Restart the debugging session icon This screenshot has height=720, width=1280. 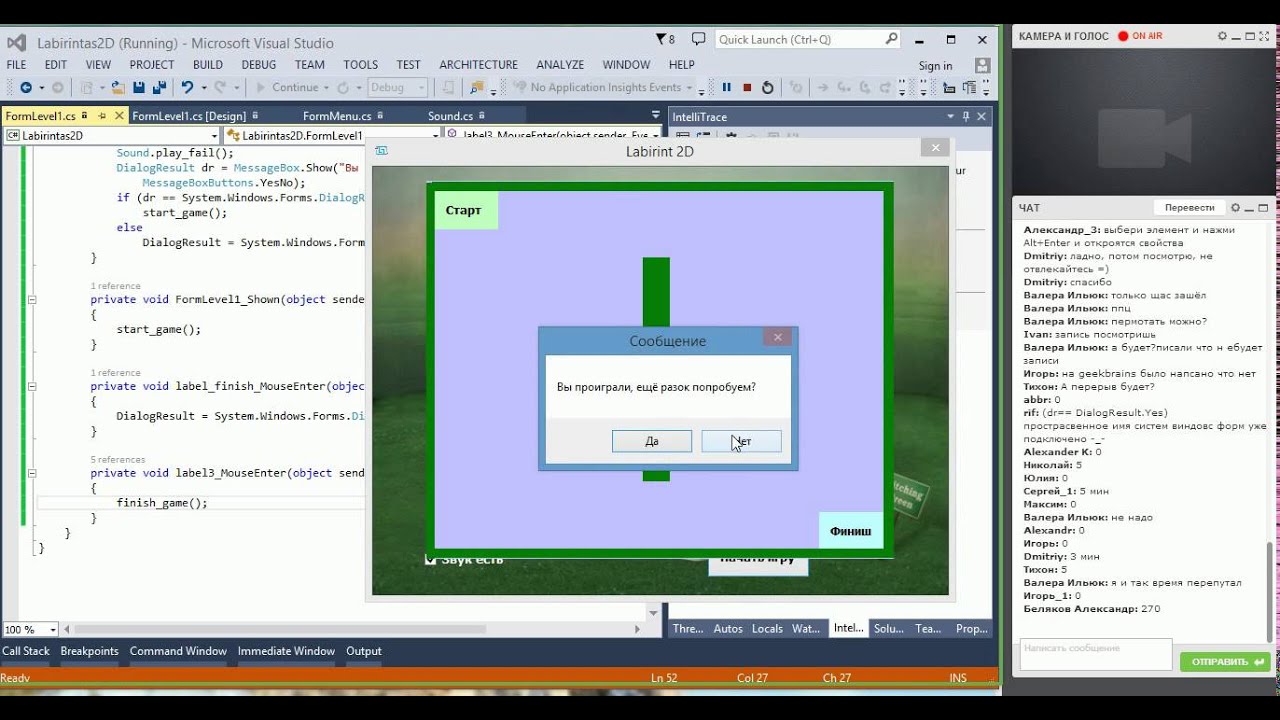(767, 87)
